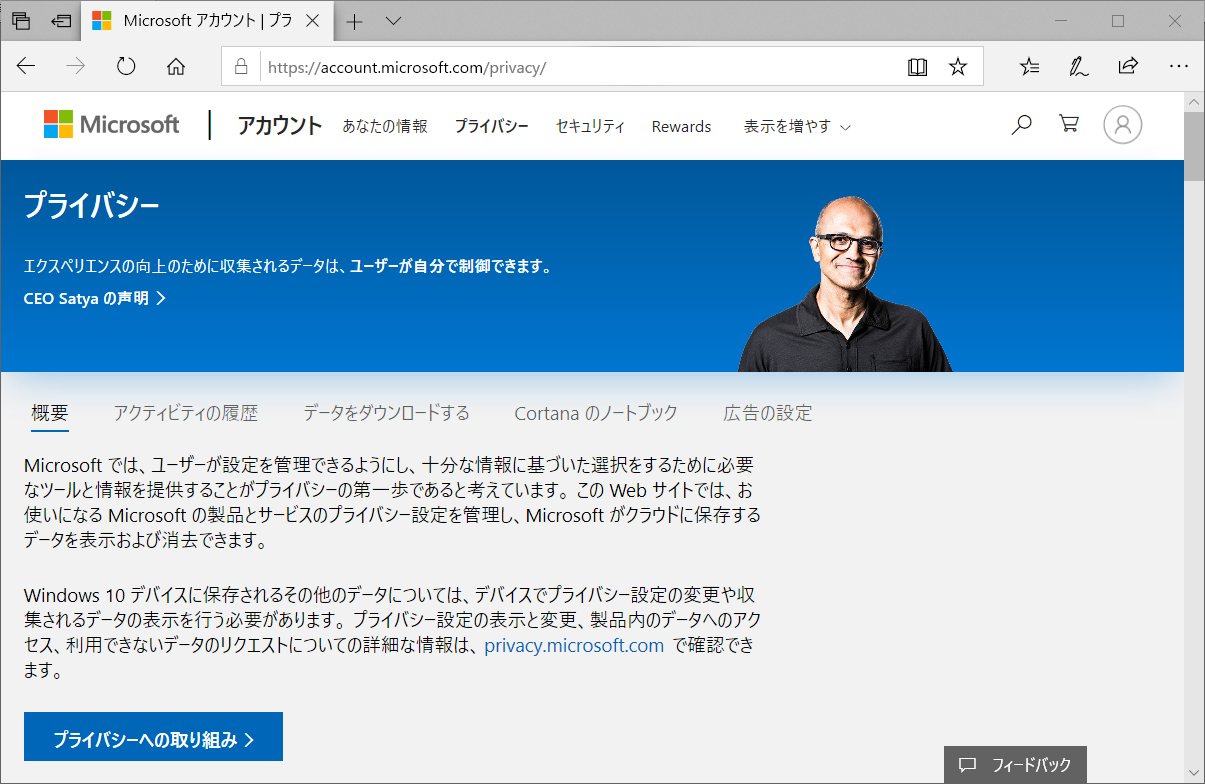
Task: Show tab previews chevron
Action: point(393,20)
